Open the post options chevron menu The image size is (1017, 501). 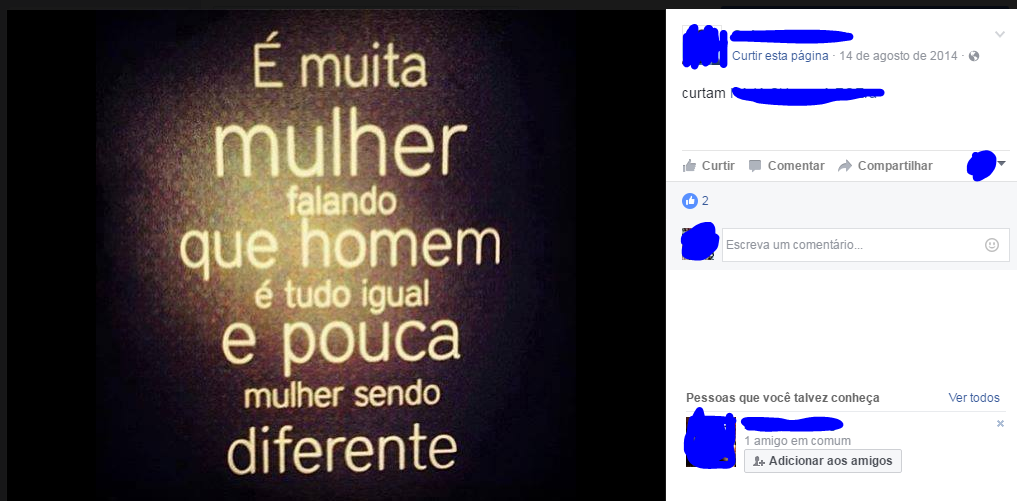(x=999, y=34)
